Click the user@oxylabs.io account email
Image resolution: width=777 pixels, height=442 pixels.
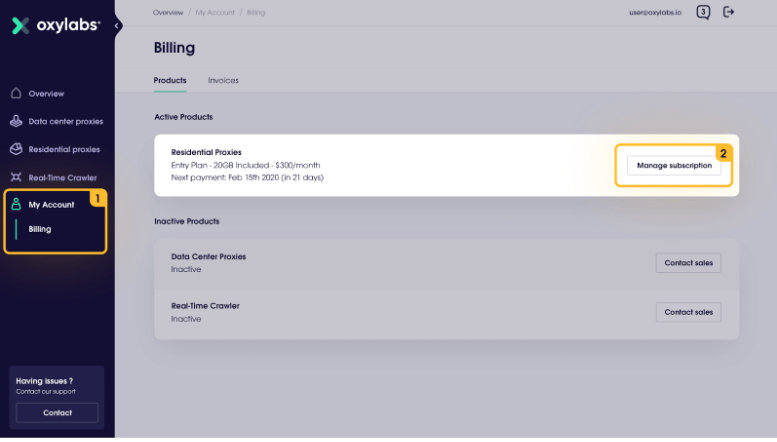tap(655, 12)
